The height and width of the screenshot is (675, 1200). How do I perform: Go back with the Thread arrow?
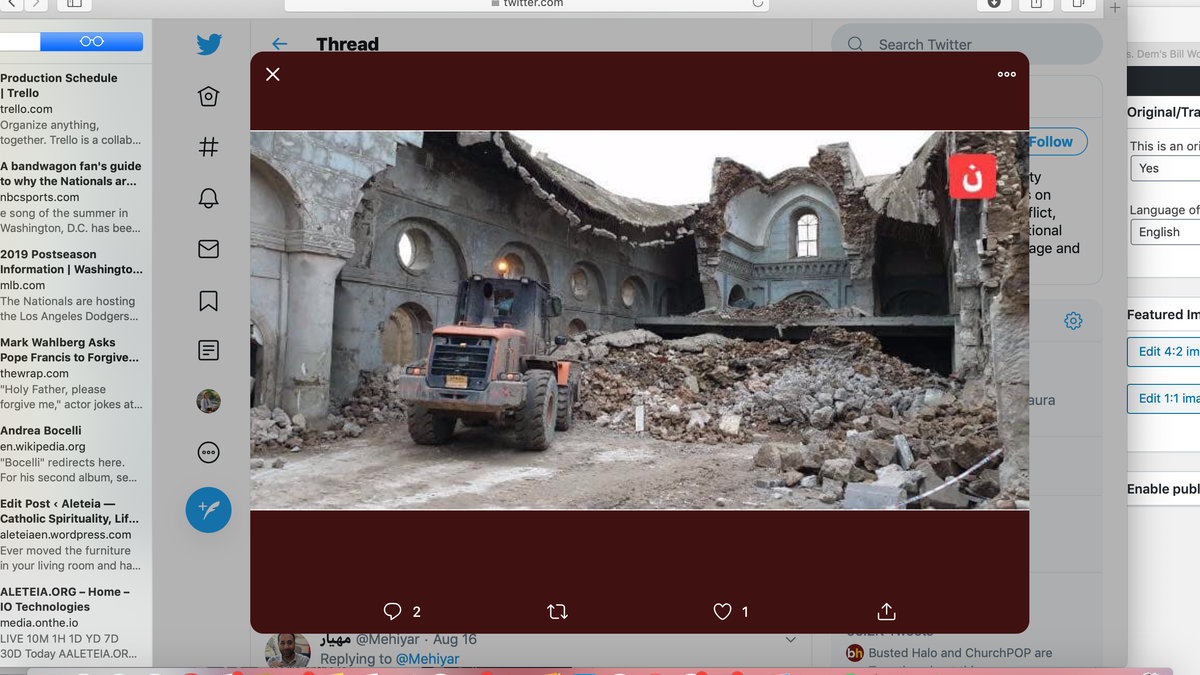point(279,44)
